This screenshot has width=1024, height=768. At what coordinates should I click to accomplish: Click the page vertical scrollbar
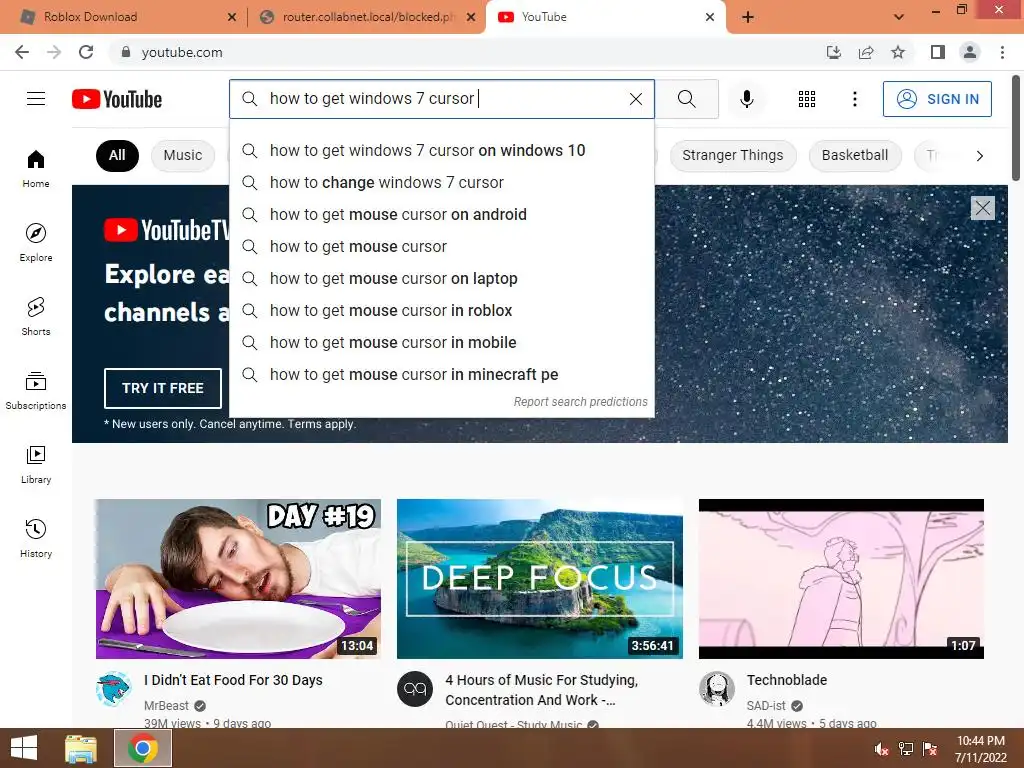coord(1016,128)
